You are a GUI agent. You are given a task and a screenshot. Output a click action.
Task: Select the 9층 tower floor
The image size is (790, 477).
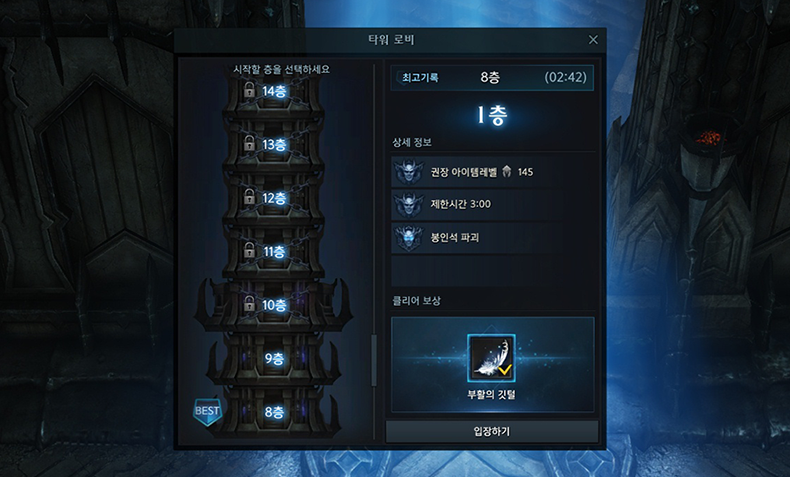274,359
